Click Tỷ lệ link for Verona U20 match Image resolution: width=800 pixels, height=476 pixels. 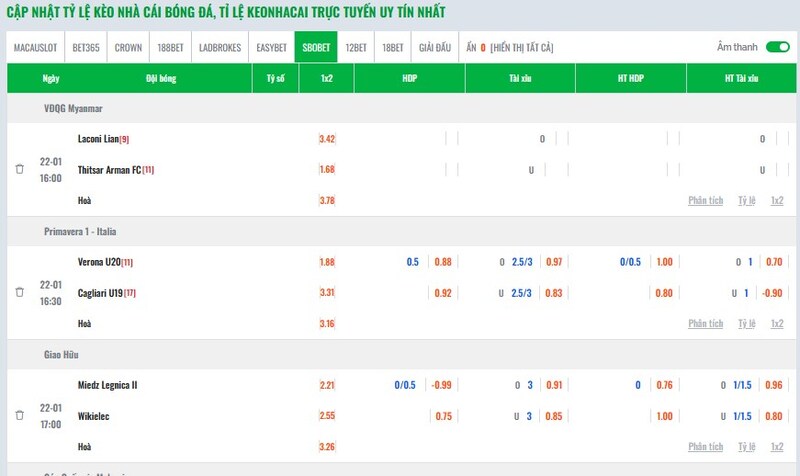(x=746, y=324)
